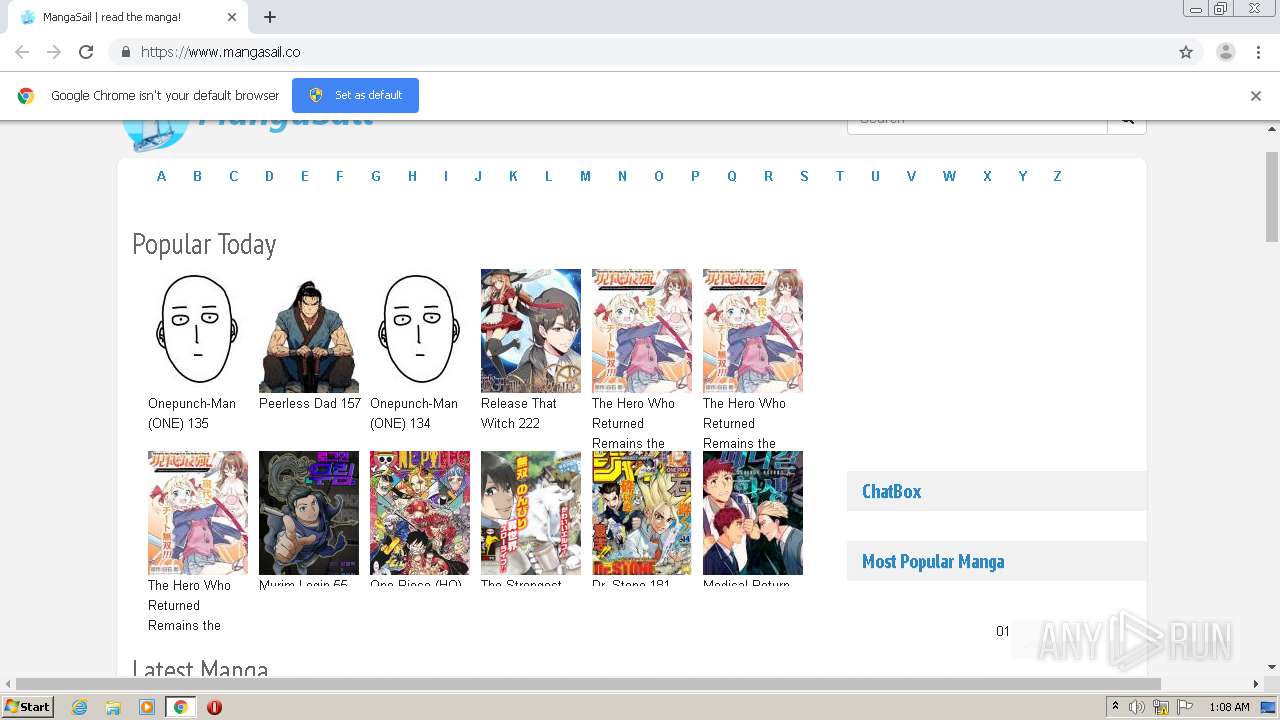
Task: Open letter B manga index
Action: point(197,176)
